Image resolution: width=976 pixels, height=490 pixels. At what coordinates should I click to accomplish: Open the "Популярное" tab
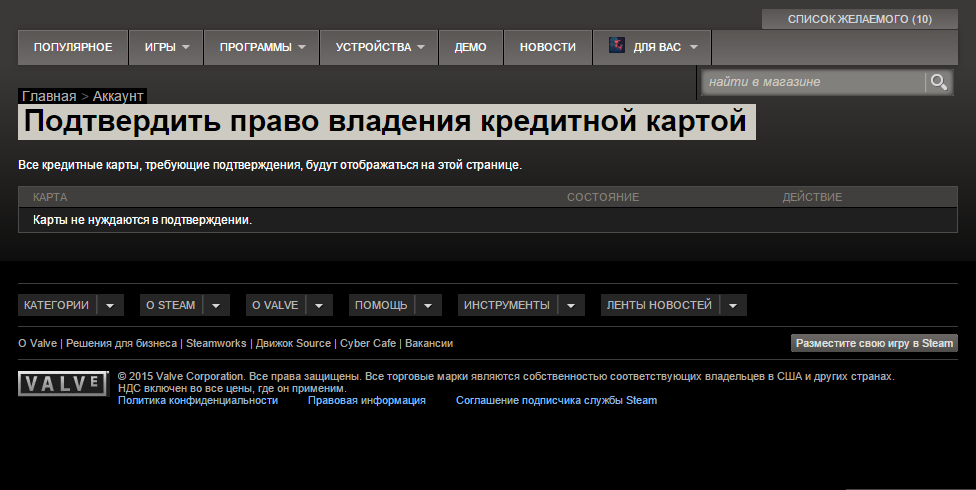(x=73, y=47)
